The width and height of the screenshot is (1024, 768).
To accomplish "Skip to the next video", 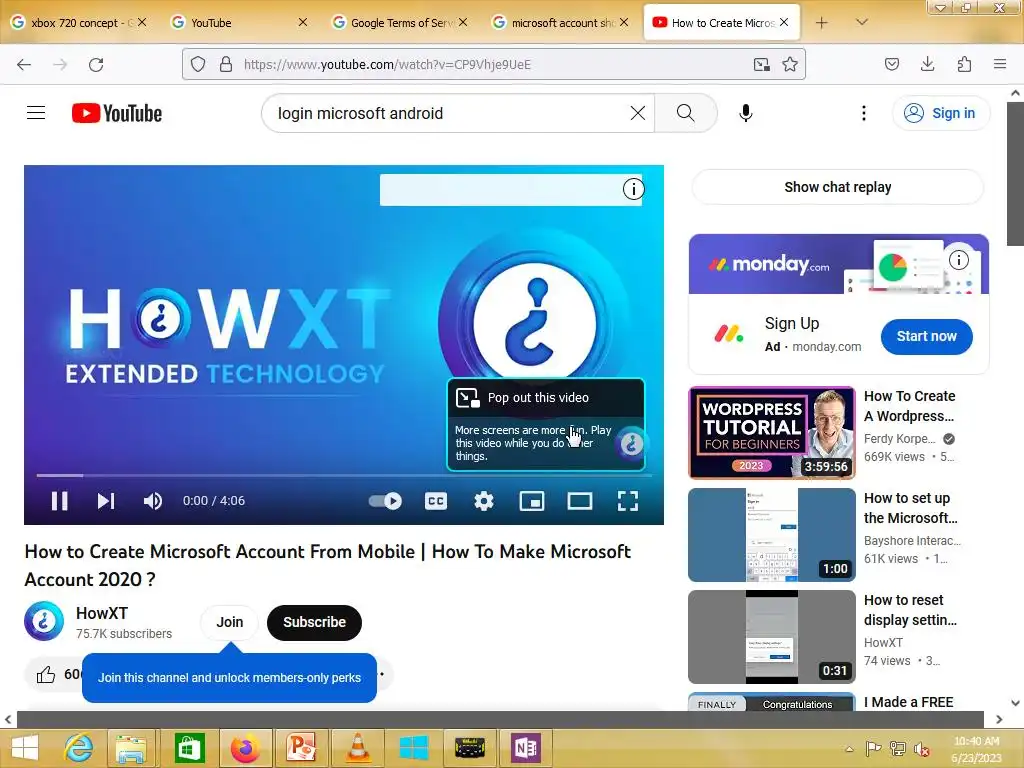I will [x=106, y=501].
